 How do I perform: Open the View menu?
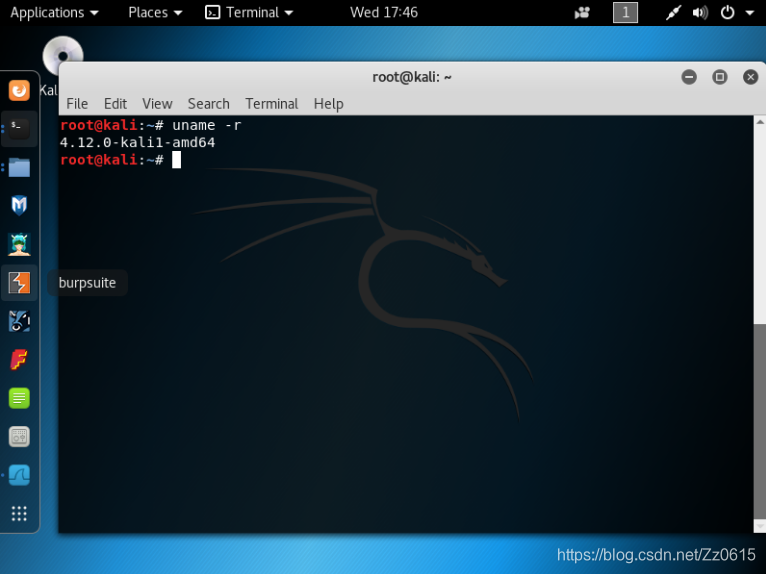[157, 104]
